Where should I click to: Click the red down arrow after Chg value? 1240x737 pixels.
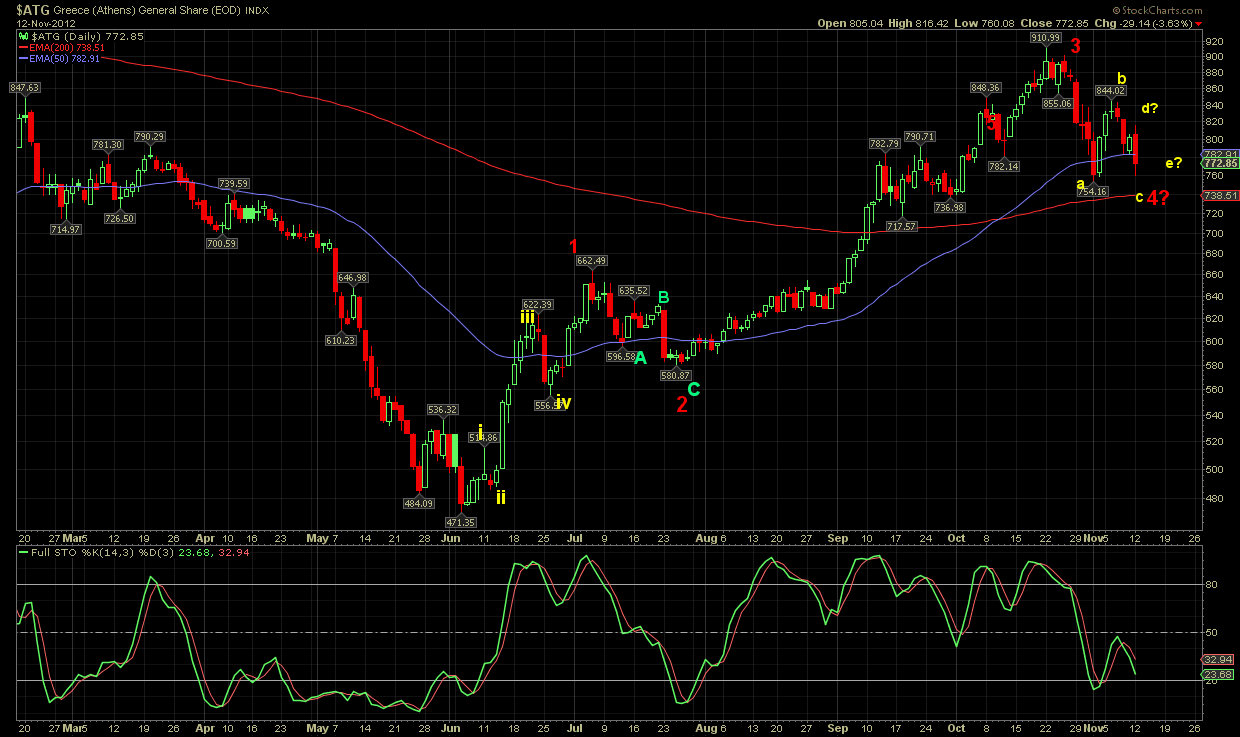click(x=1199, y=23)
